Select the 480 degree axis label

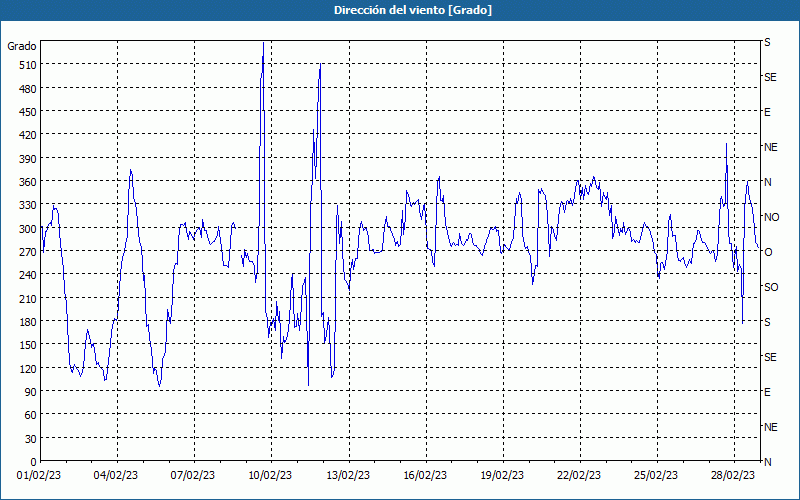tap(27, 89)
